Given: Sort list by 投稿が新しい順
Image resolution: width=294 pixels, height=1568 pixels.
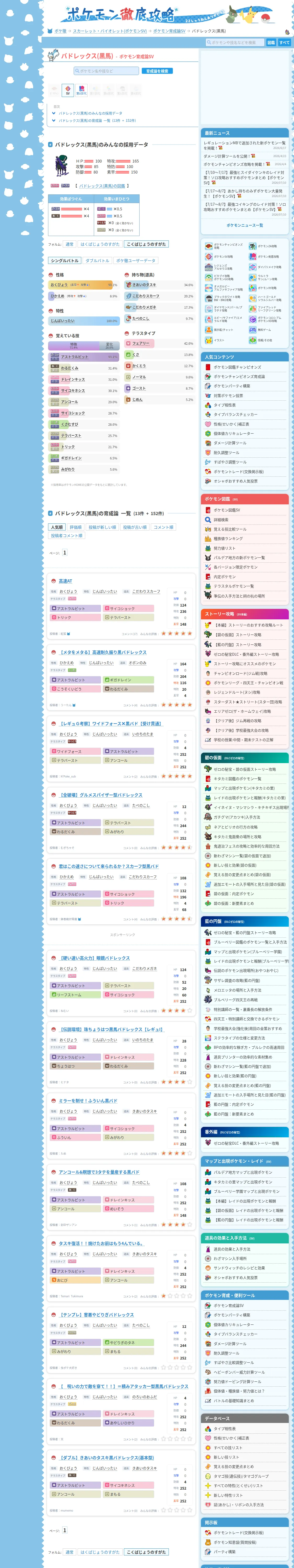Looking at the screenshot, I should 102,527.
